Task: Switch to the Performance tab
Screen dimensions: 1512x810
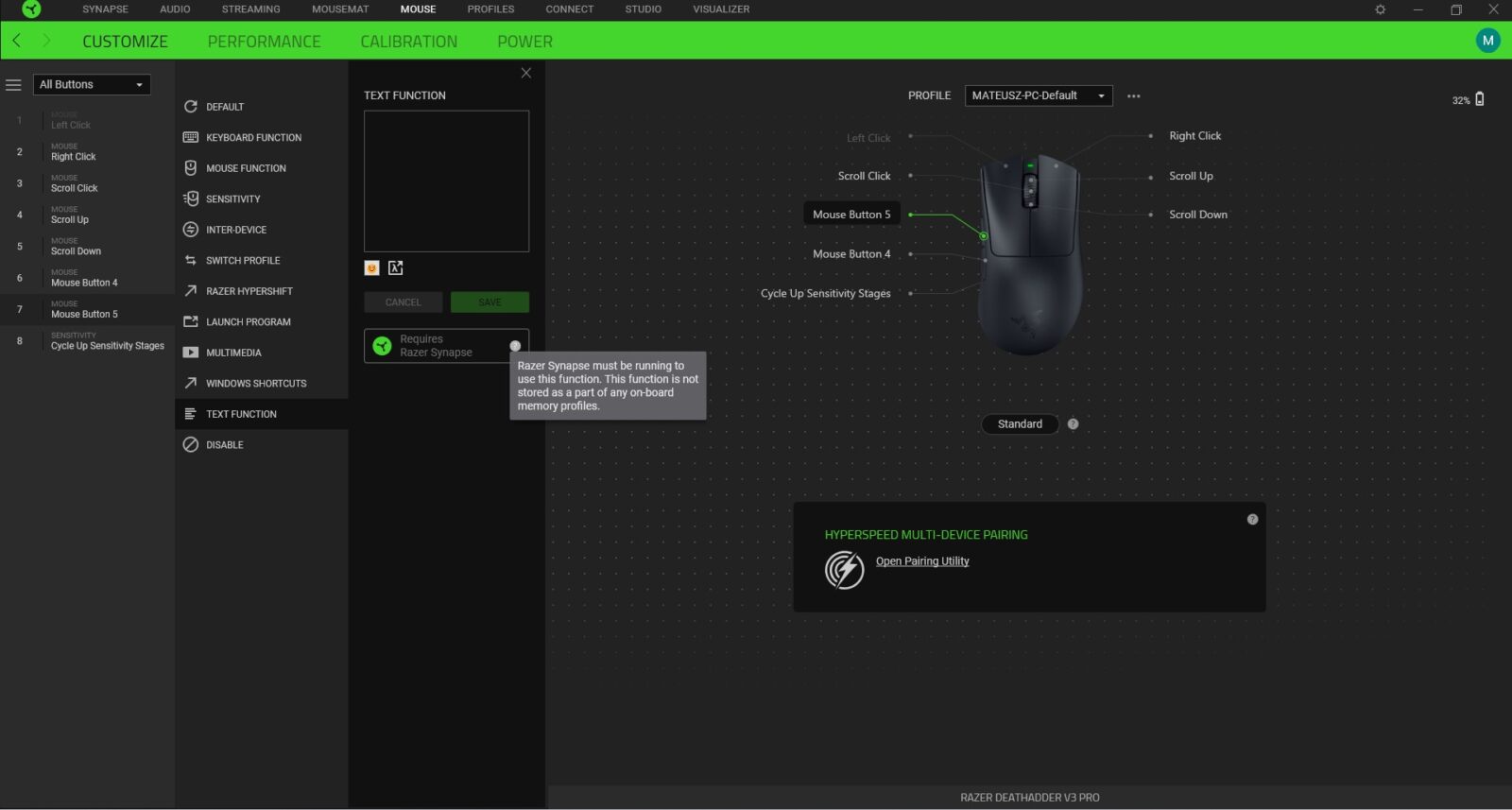Action: click(x=264, y=42)
